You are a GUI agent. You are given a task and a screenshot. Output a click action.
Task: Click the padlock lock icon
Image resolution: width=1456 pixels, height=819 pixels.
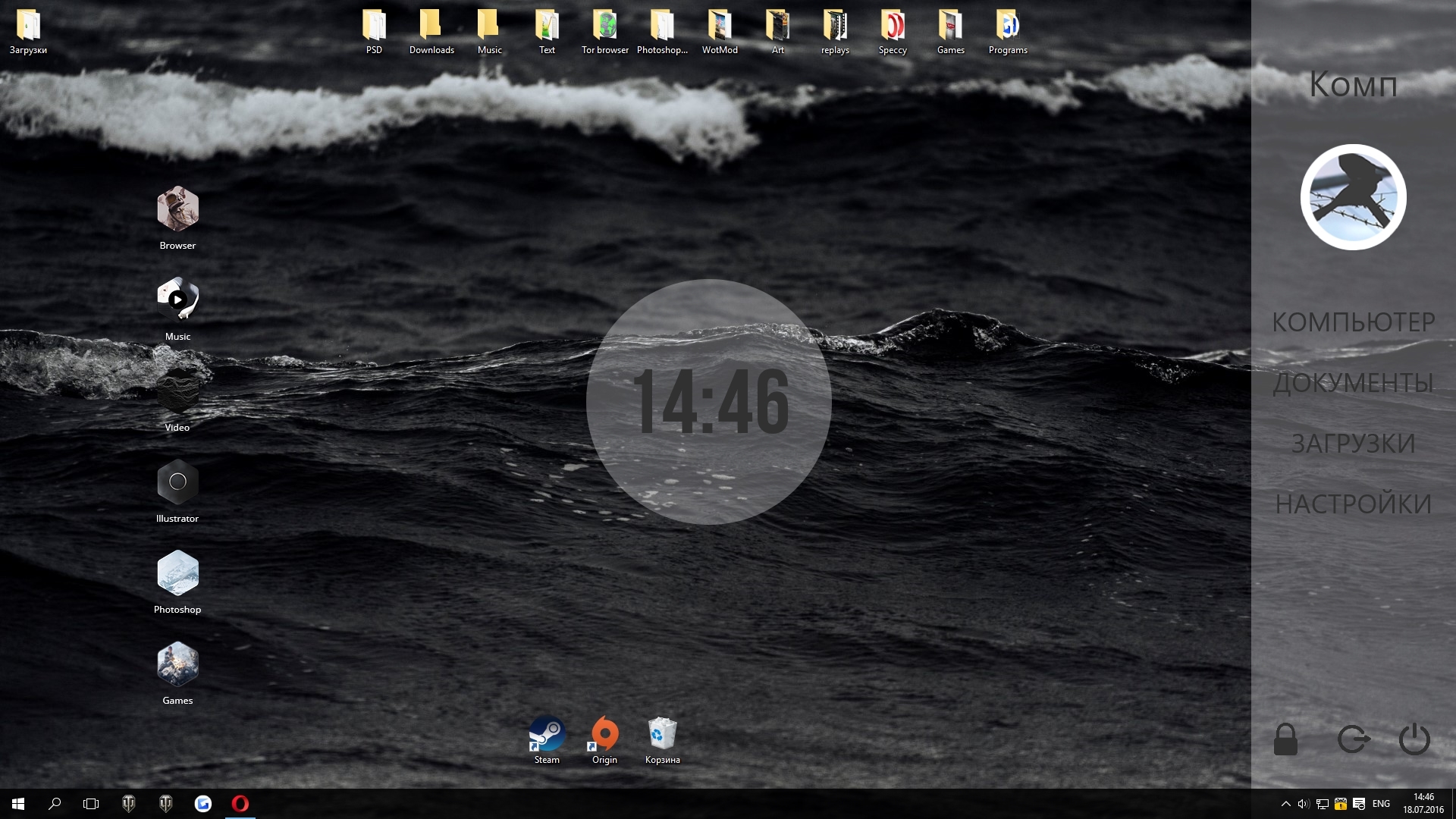click(x=1285, y=739)
